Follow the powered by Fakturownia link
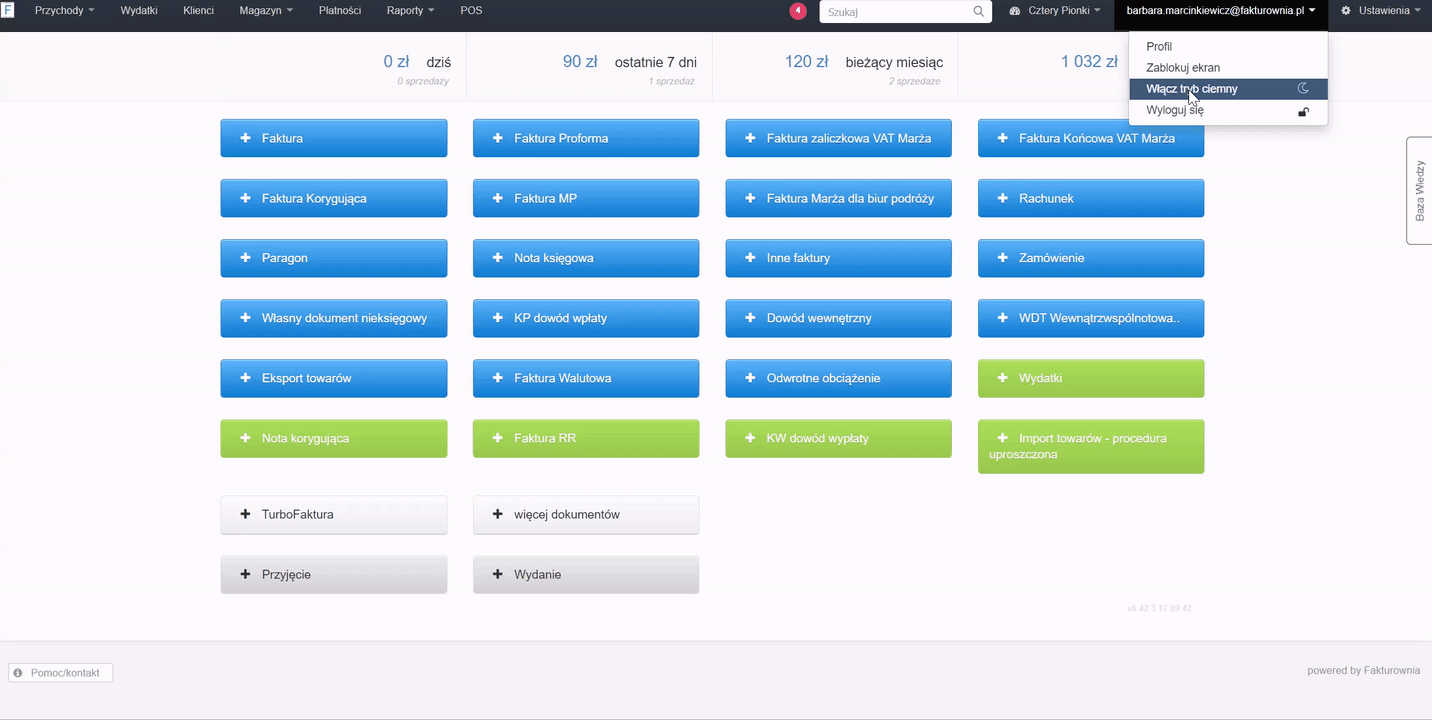Image resolution: width=1432 pixels, height=720 pixels. (1364, 671)
